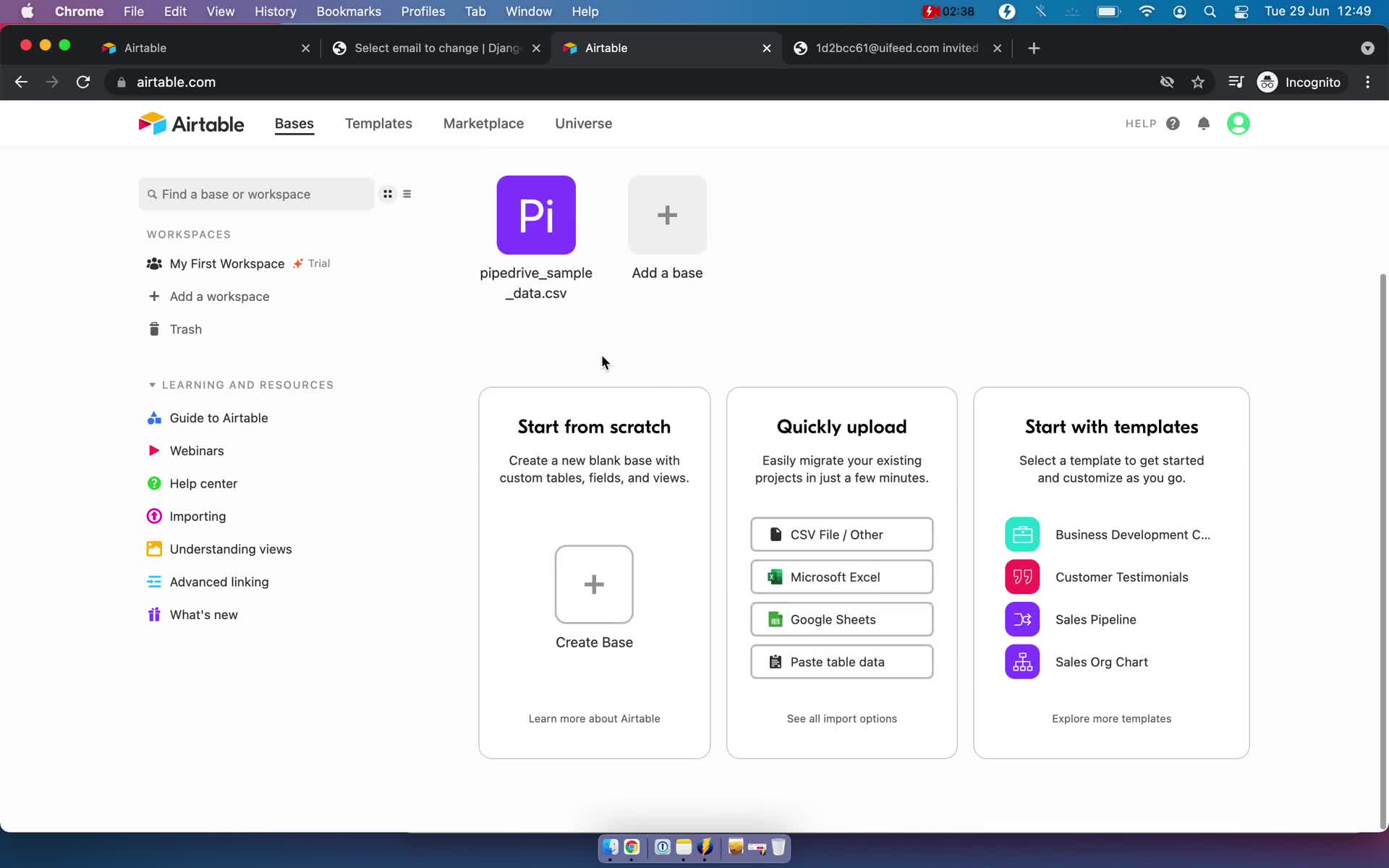The width and height of the screenshot is (1389, 868).
Task: Click Explore more templates
Action: (x=1111, y=718)
